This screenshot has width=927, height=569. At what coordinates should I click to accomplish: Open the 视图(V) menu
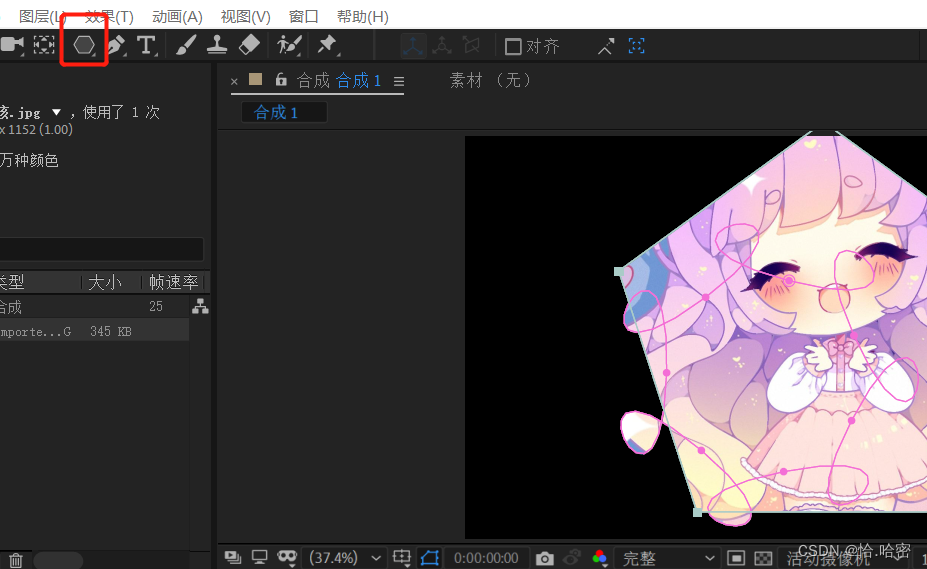[x=245, y=17]
